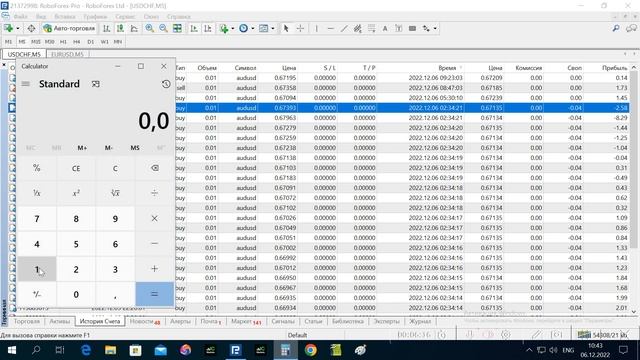Click the history table vertical scrollbar
640x360 pixels.
[x=633, y=159]
